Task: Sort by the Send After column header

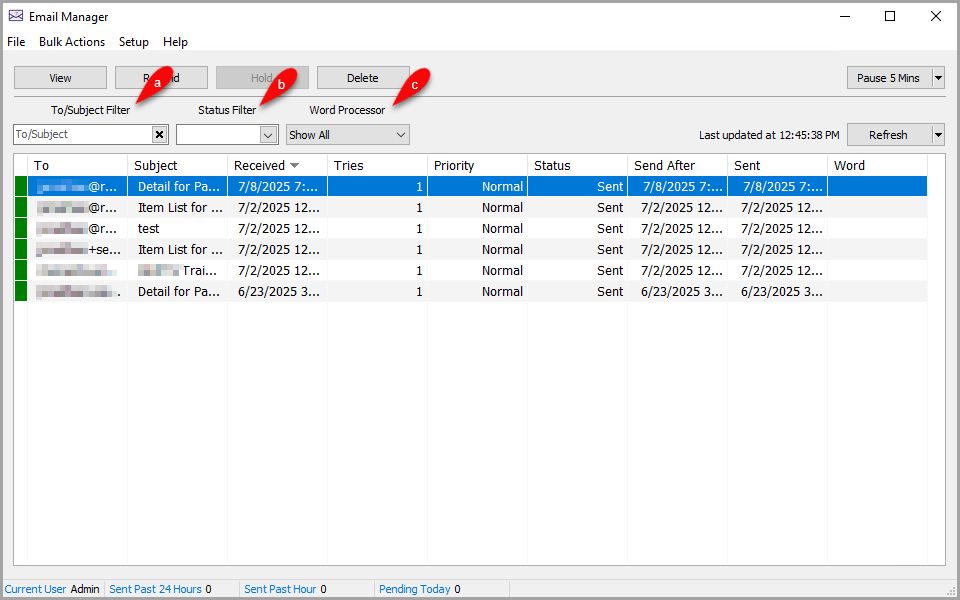Action: [678, 165]
